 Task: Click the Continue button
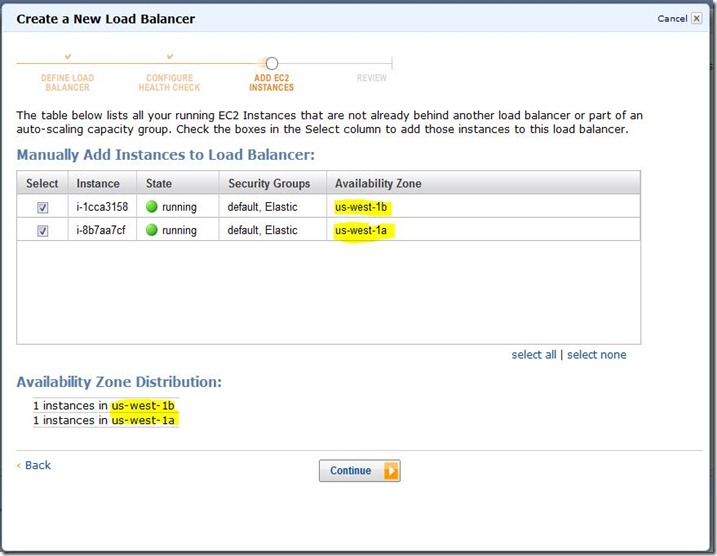pyautogui.click(x=359, y=470)
